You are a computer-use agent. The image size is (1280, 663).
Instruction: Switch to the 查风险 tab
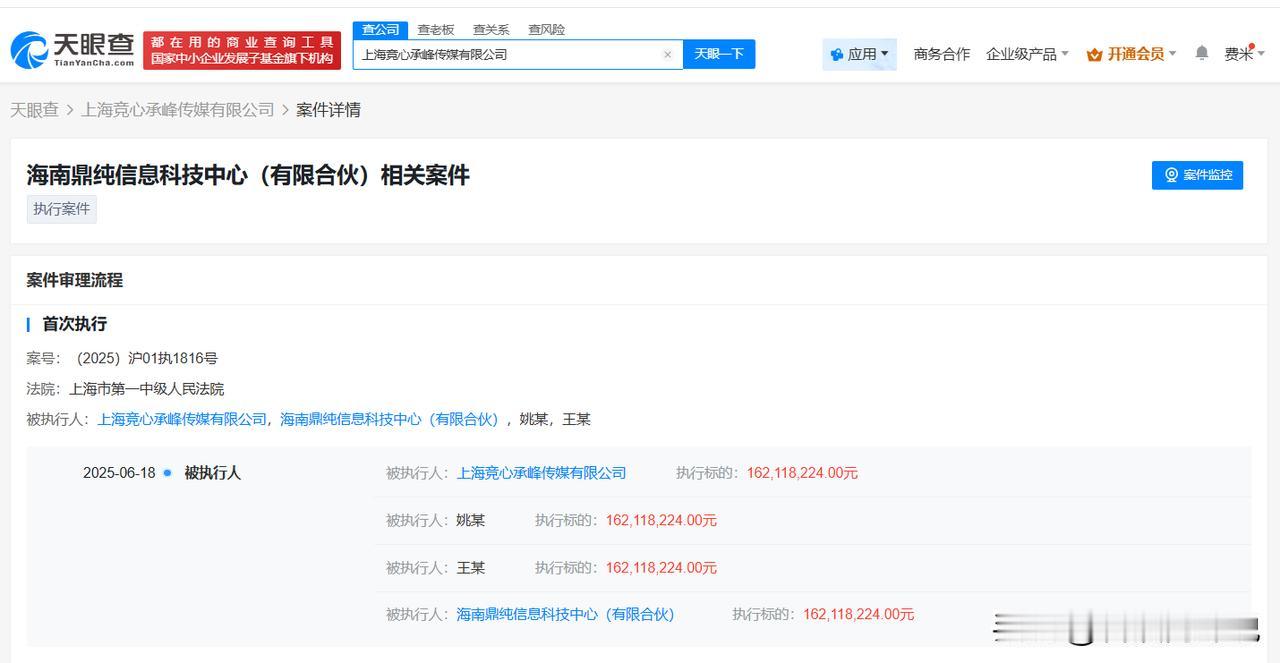pyautogui.click(x=547, y=30)
